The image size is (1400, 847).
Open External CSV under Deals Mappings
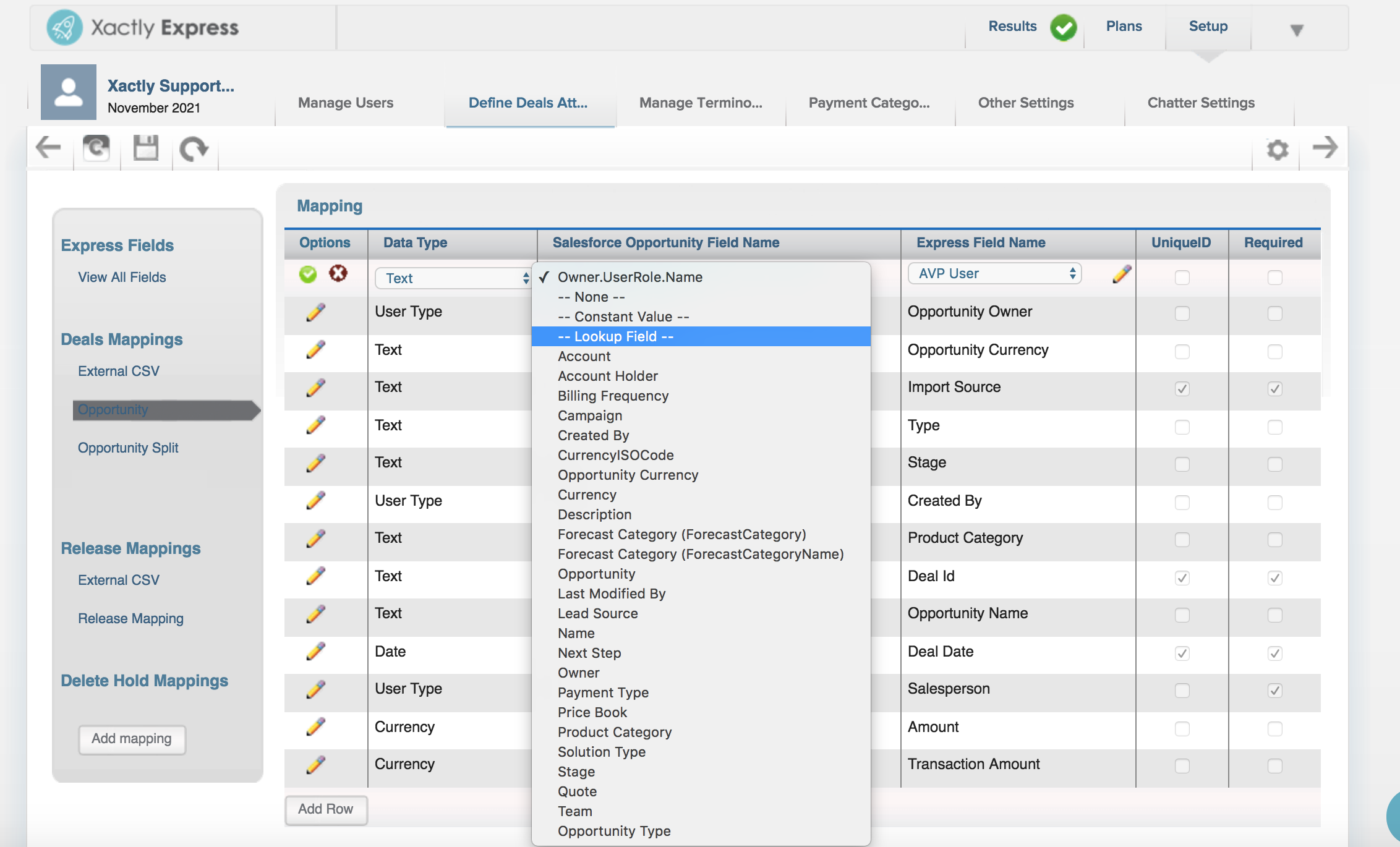tap(119, 371)
